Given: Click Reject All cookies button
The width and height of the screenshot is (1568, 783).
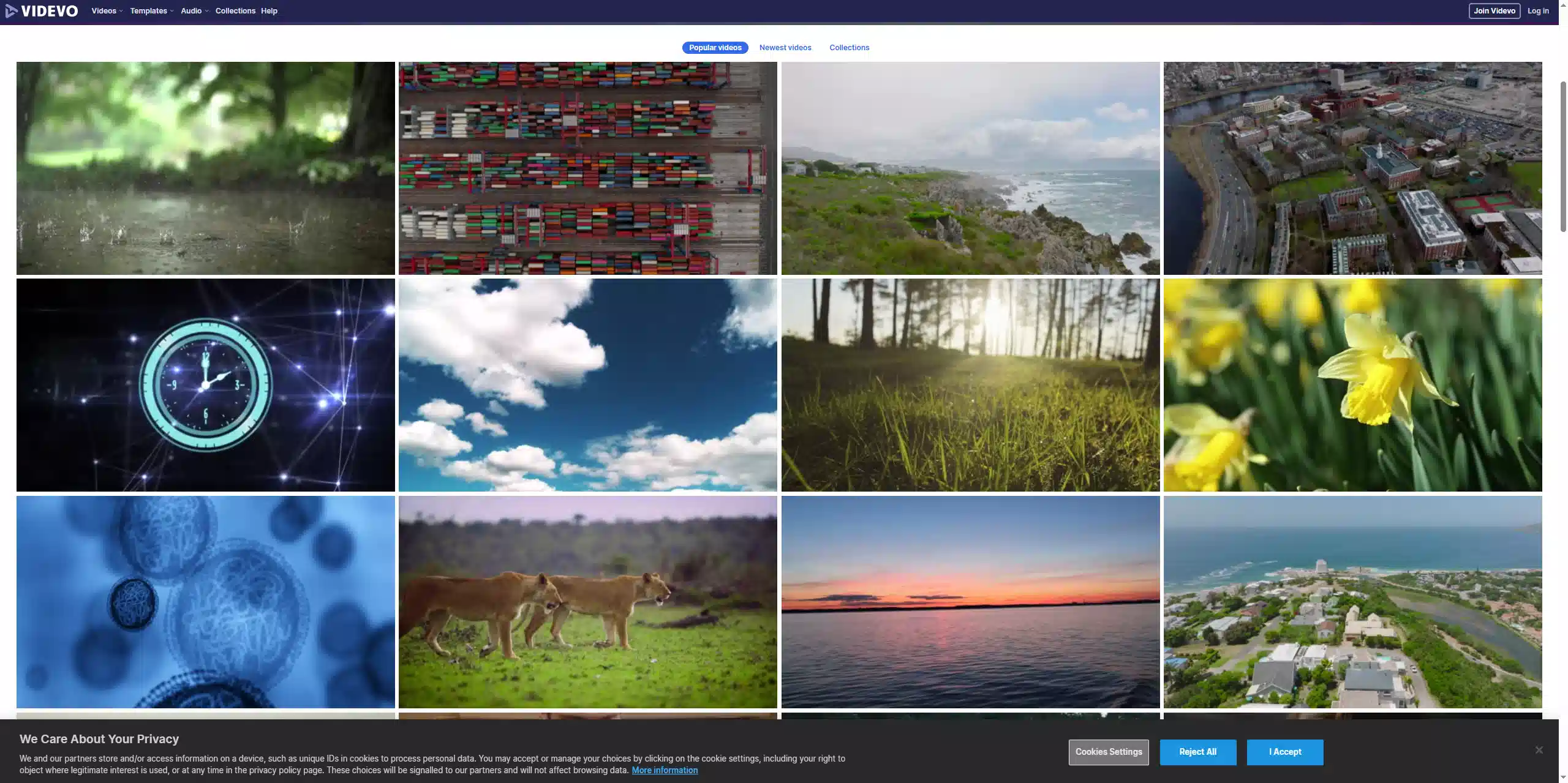Looking at the screenshot, I should point(1197,752).
